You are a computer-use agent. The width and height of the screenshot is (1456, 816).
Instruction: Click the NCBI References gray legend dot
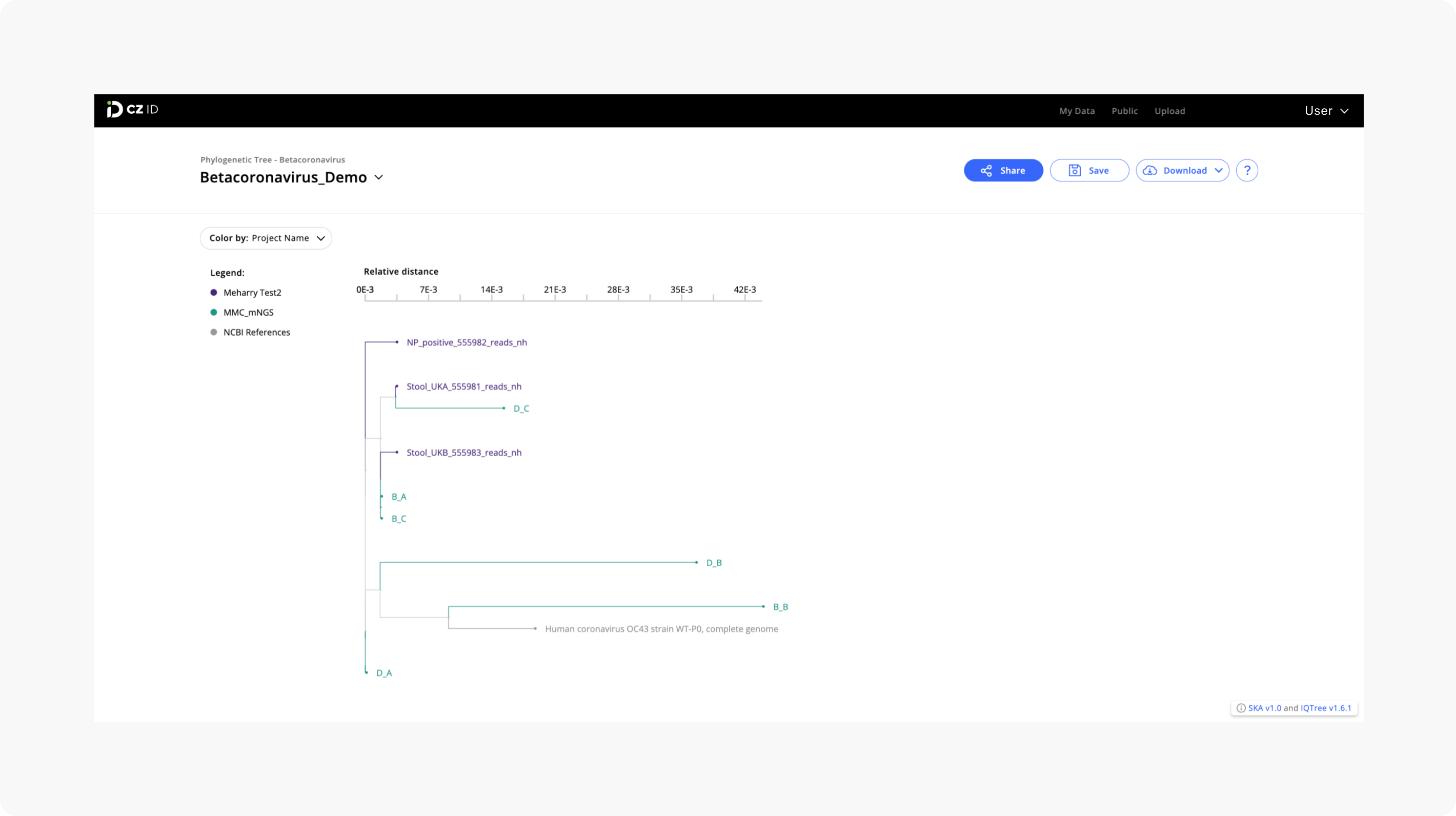pos(214,332)
